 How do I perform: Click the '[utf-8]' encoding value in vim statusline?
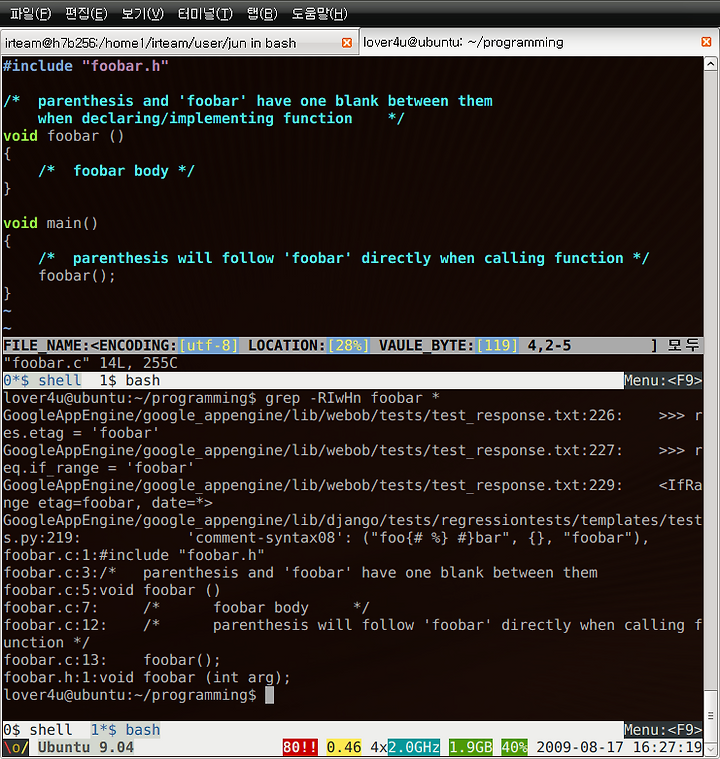tap(209, 346)
